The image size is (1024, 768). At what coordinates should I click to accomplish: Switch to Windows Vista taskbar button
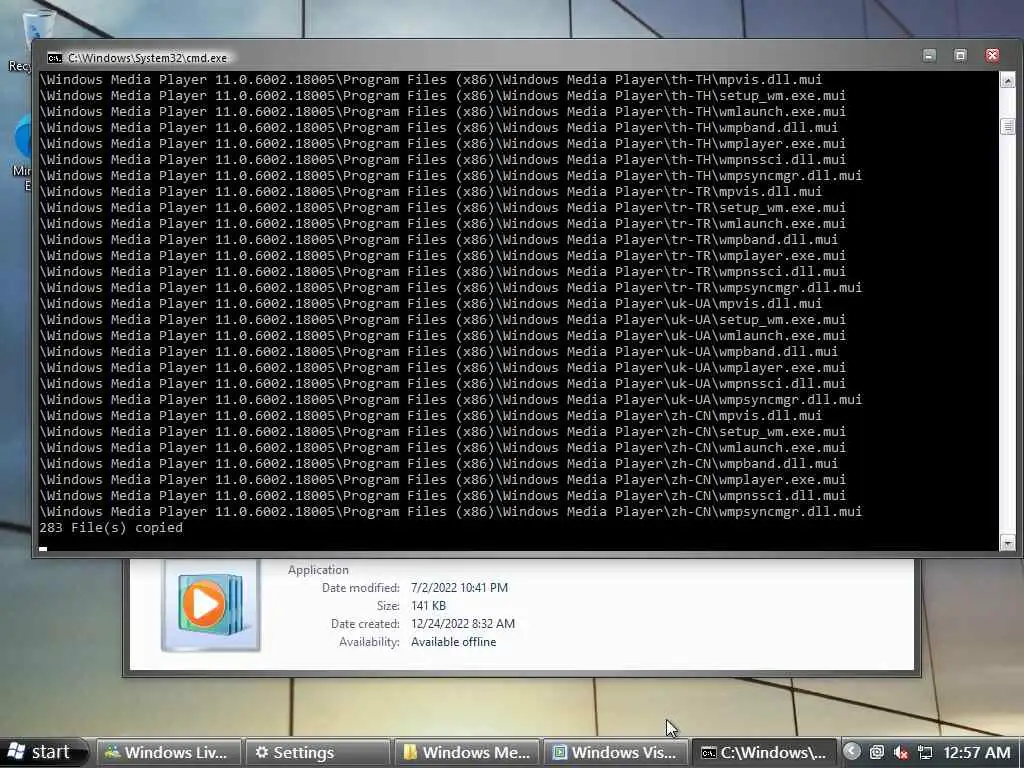[x=616, y=753]
